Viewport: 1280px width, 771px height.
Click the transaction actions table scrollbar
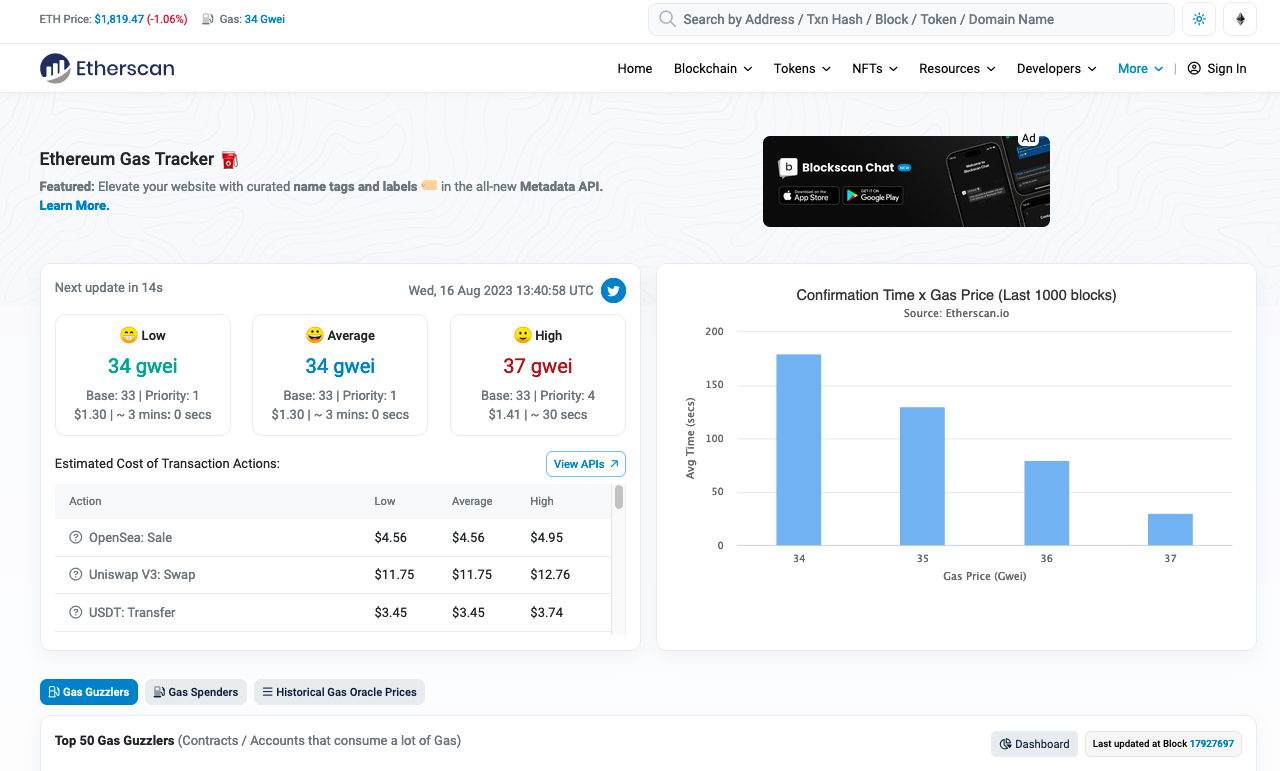tap(619, 497)
